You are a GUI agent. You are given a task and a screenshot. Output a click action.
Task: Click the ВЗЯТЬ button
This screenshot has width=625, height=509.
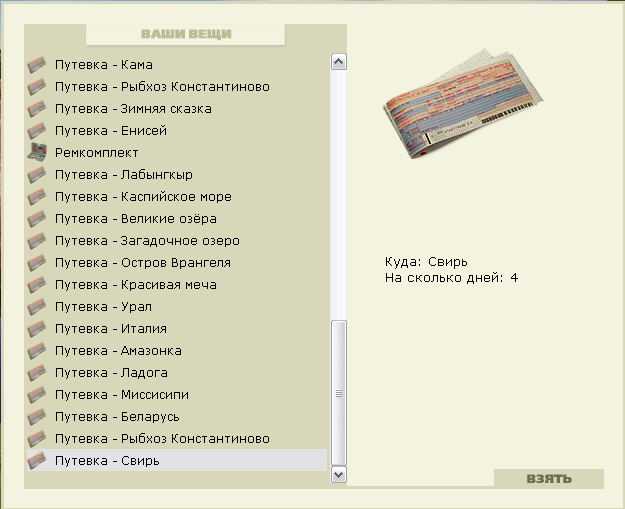point(549,478)
